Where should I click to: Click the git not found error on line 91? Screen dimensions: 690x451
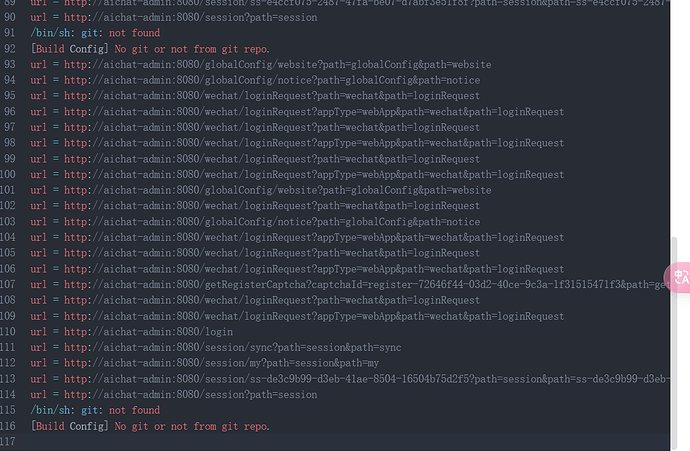(x=95, y=33)
